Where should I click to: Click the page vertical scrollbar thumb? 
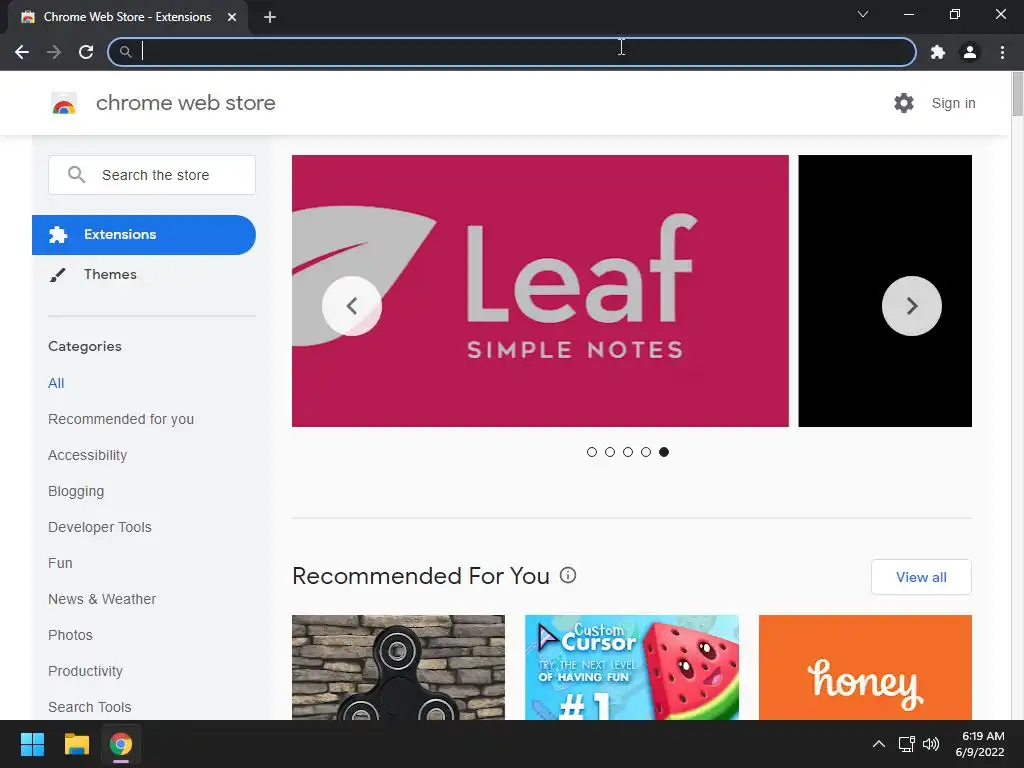click(1017, 95)
